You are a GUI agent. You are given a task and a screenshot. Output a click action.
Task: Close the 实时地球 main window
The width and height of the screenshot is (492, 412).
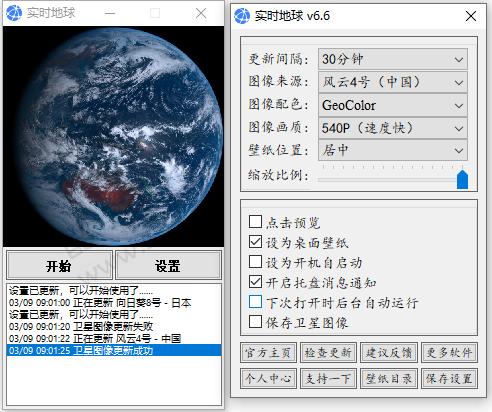tap(201, 13)
